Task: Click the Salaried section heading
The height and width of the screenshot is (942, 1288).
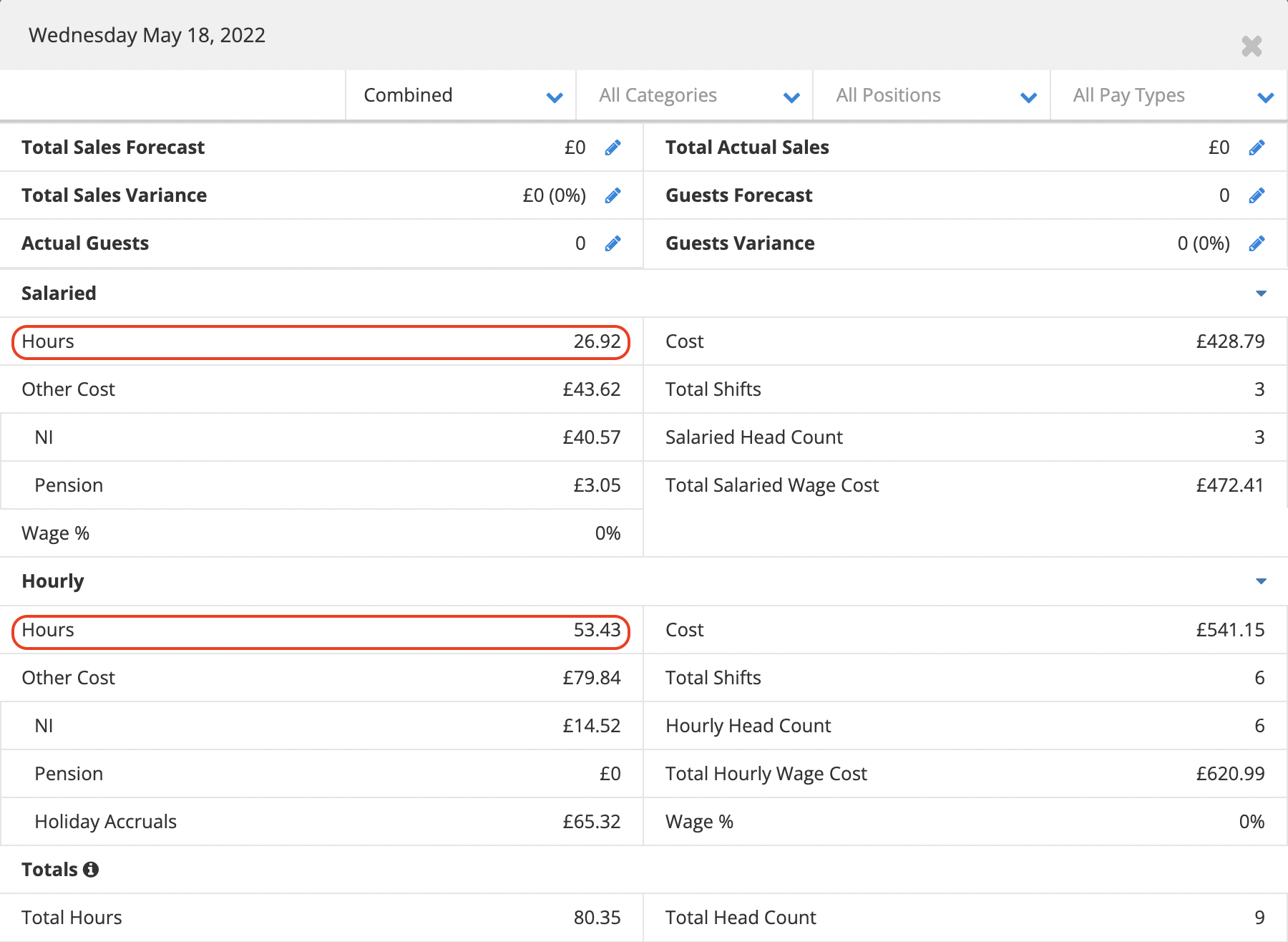Action: (59, 293)
